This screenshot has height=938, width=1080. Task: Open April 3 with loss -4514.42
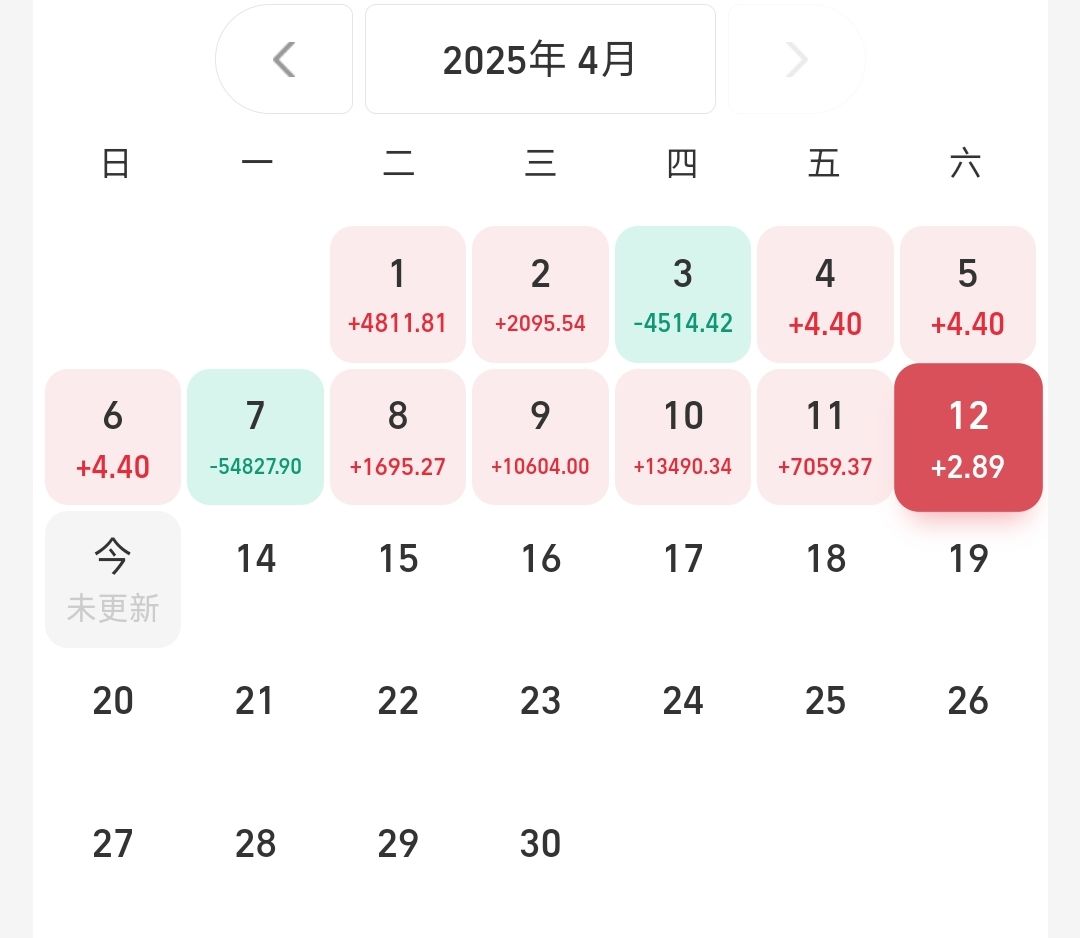pyautogui.click(x=683, y=294)
